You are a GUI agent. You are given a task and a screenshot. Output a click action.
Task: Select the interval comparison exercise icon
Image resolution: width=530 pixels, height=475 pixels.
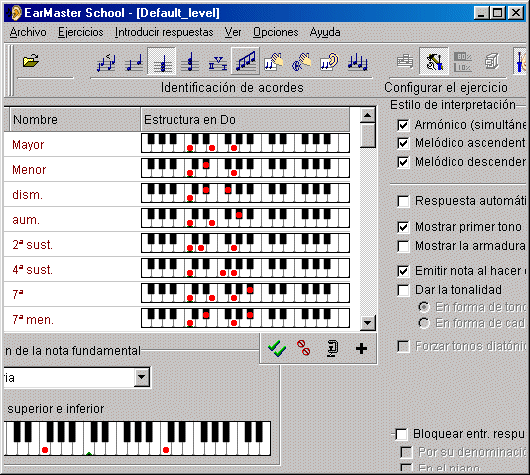click(x=106, y=62)
